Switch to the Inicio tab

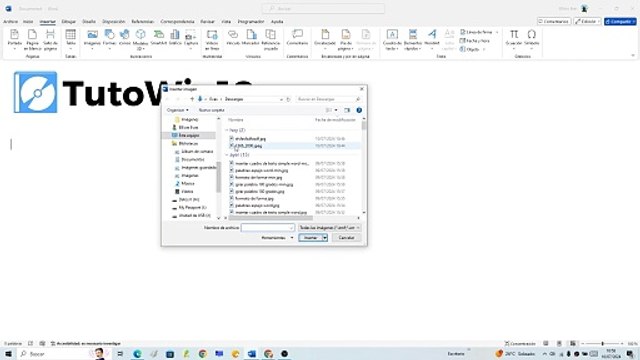point(28,22)
